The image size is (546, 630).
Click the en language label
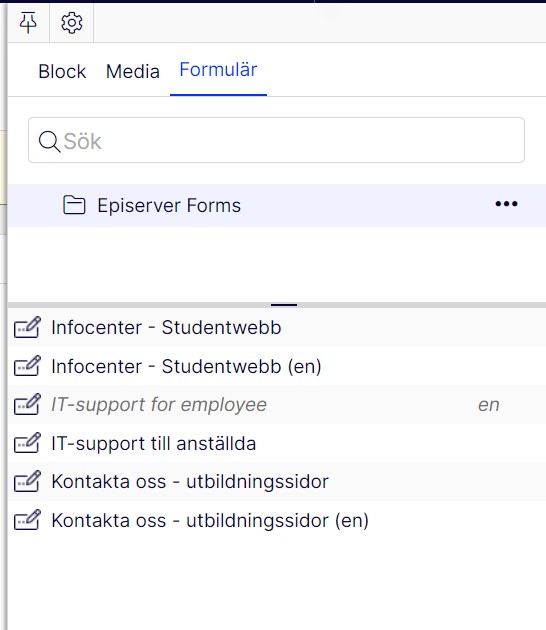[489, 405]
